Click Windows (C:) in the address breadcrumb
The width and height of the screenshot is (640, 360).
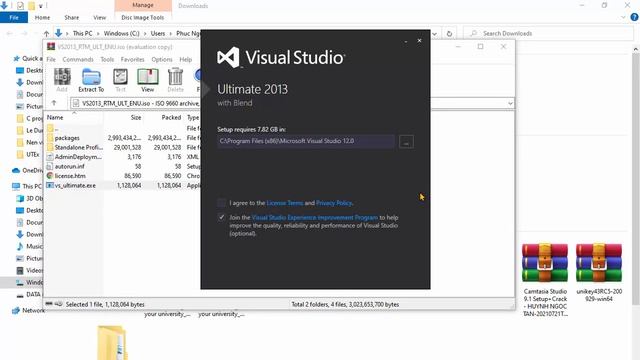pyautogui.click(x=121, y=33)
